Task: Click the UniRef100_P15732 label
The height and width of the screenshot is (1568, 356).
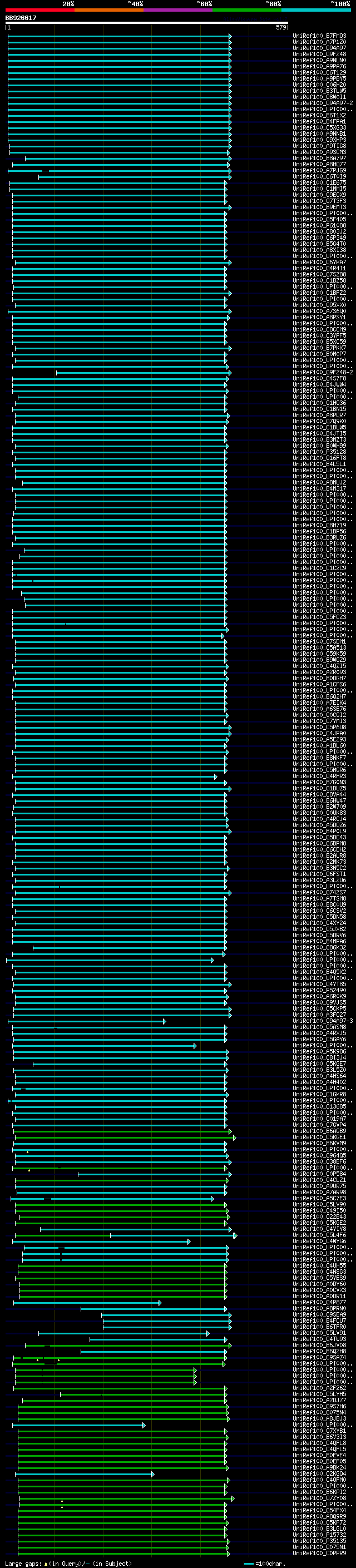Action: tap(319, 1534)
